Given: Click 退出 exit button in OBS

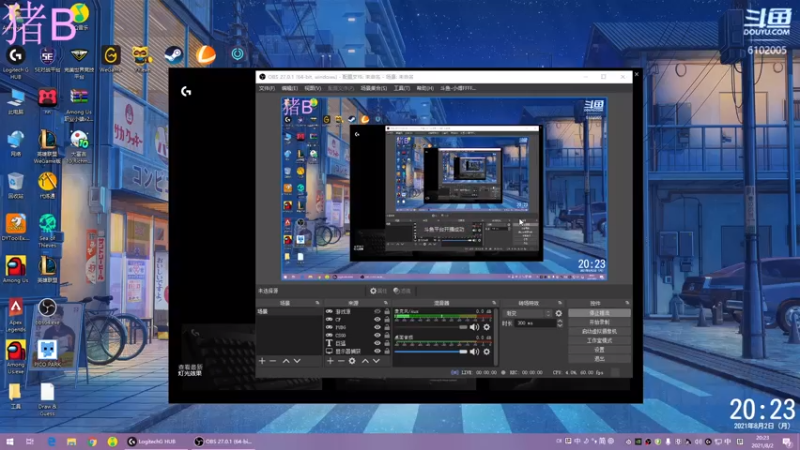Looking at the screenshot, I should (x=599, y=359).
